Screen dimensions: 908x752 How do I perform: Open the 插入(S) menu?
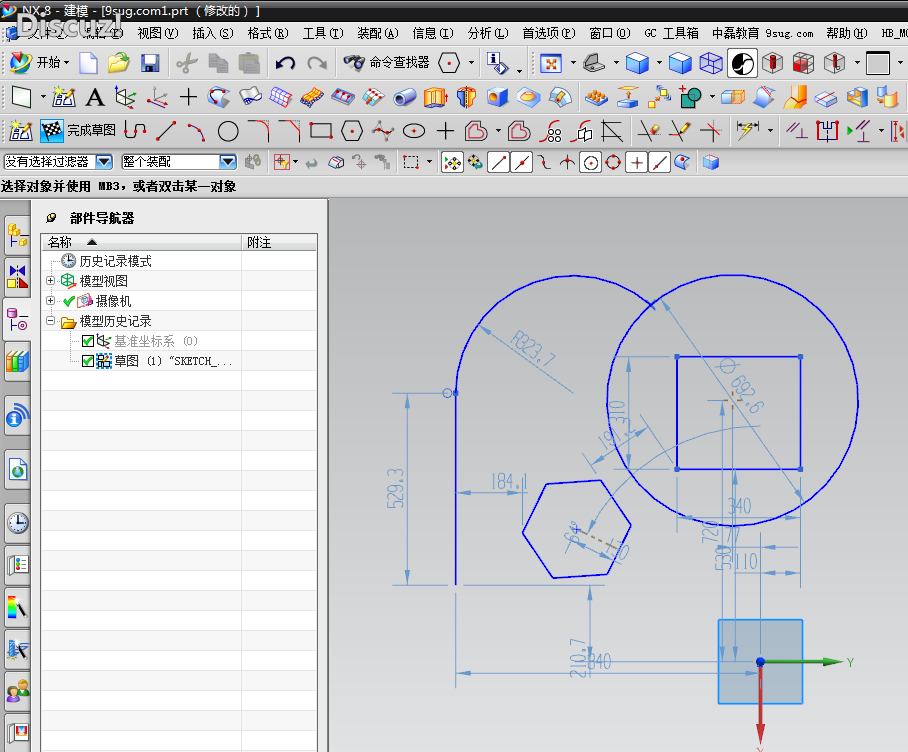[213, 33]
